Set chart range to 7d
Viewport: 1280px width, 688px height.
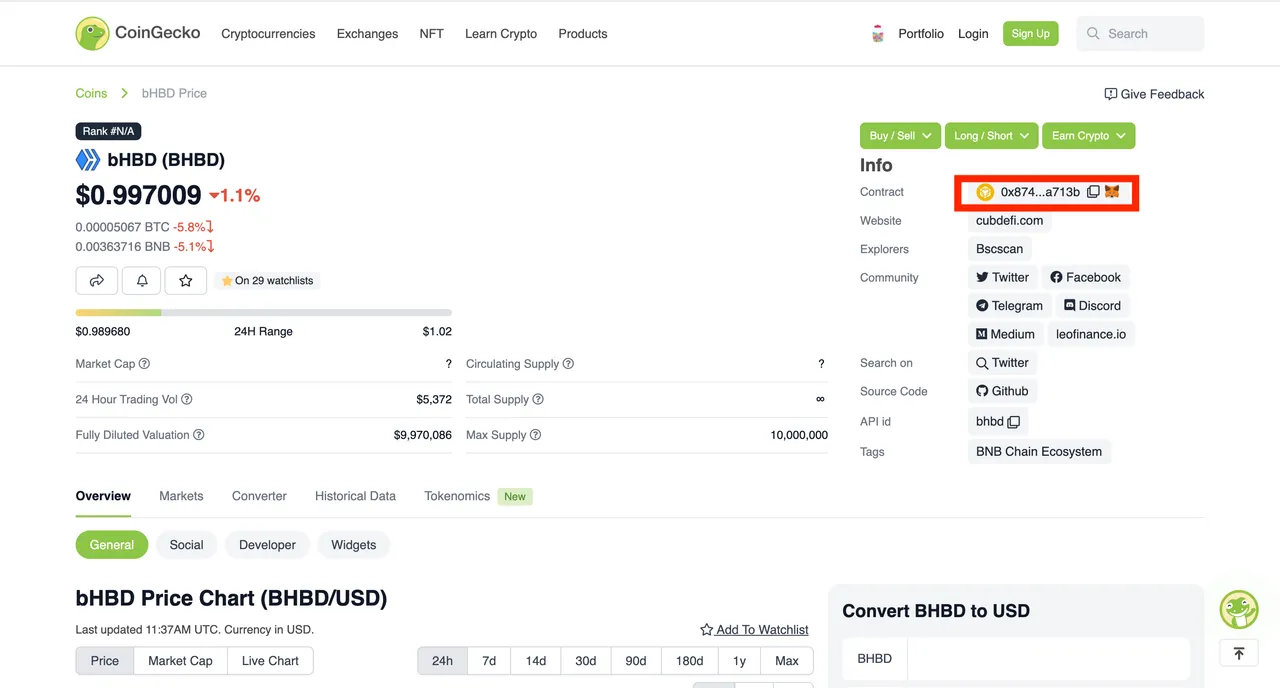[x=489, y=661]
